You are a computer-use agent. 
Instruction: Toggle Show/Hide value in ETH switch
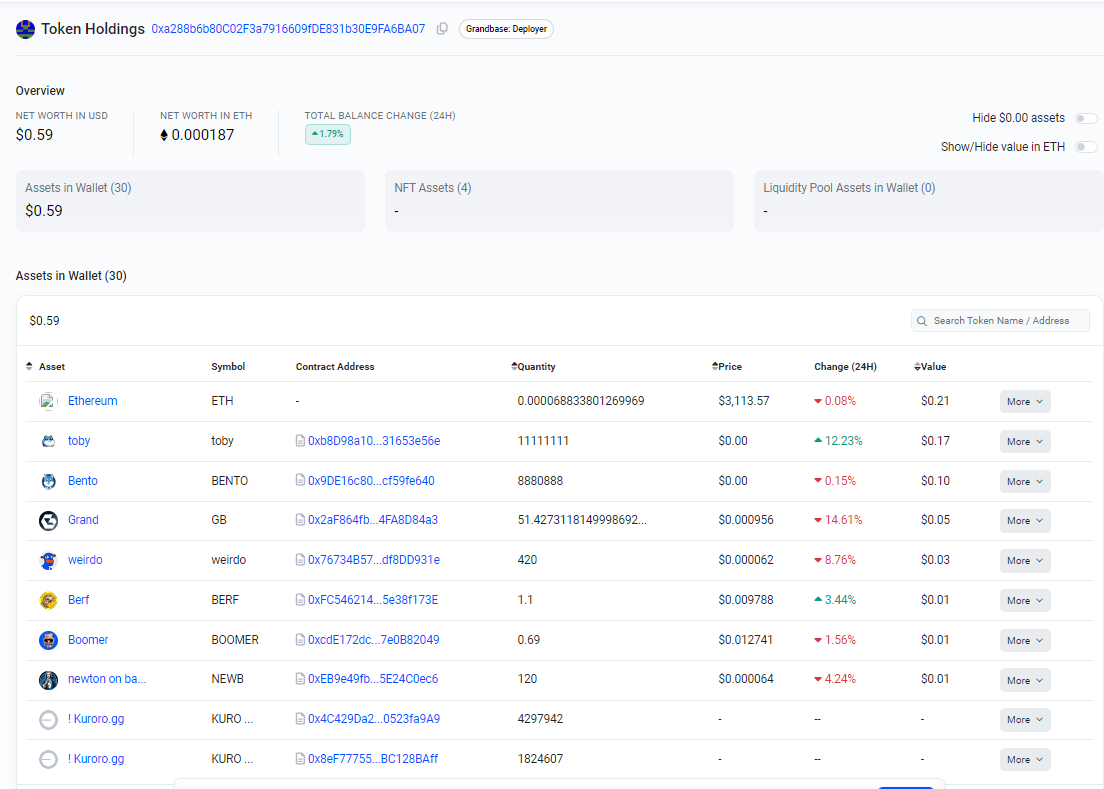pos(1086,147)
